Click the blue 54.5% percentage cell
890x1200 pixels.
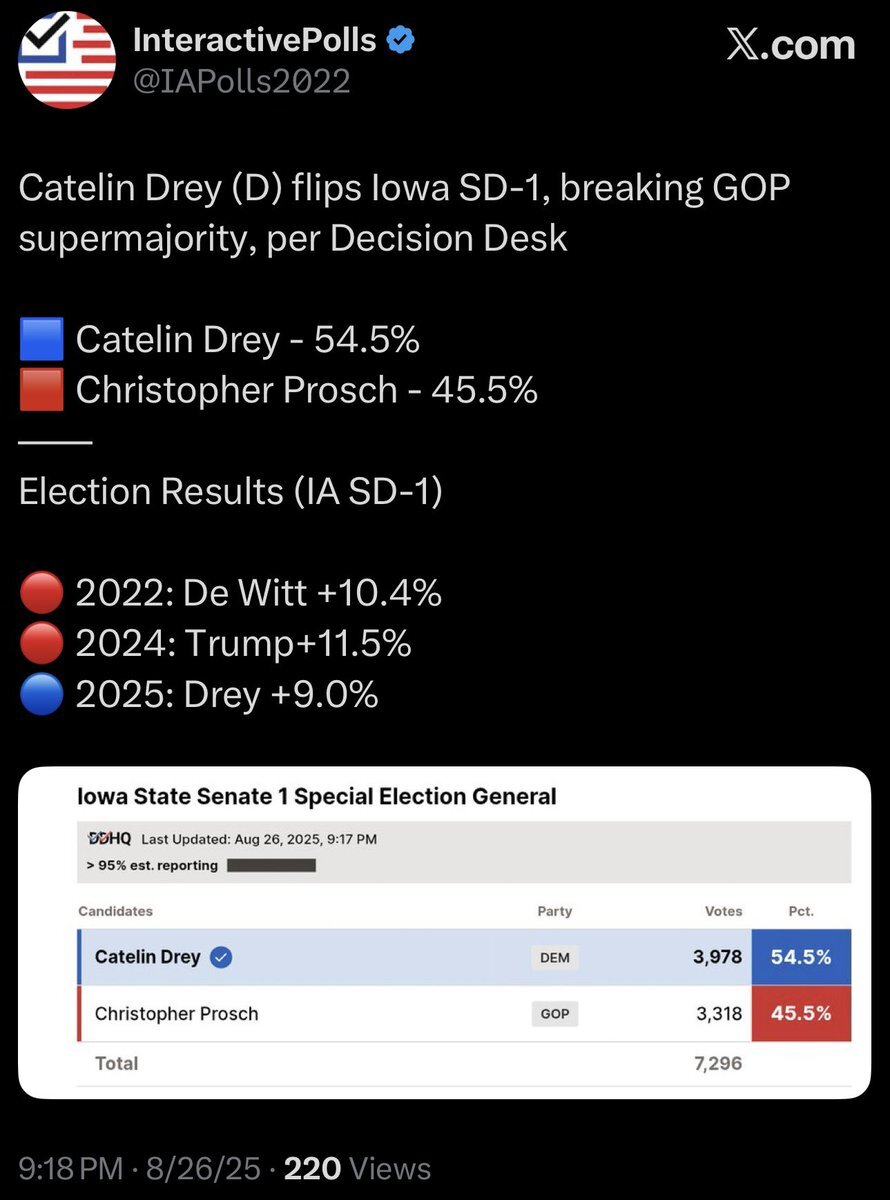(x=801, y=957)
